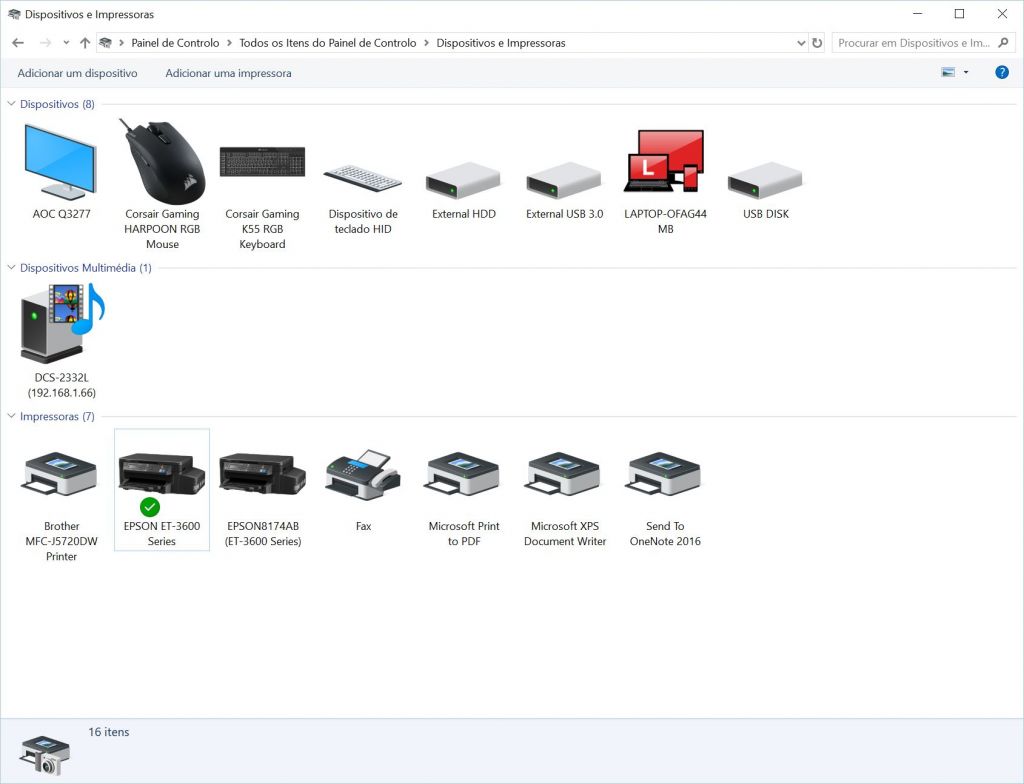Open the recent locations dropdown arrow

tap(66, 43)
